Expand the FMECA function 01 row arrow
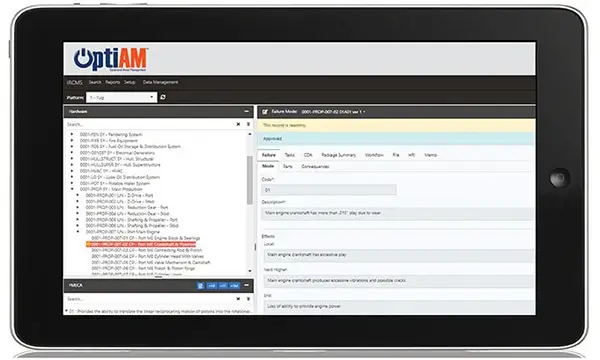Image resolution: width=600 pixels, height=360 pixels. [67, 311]
